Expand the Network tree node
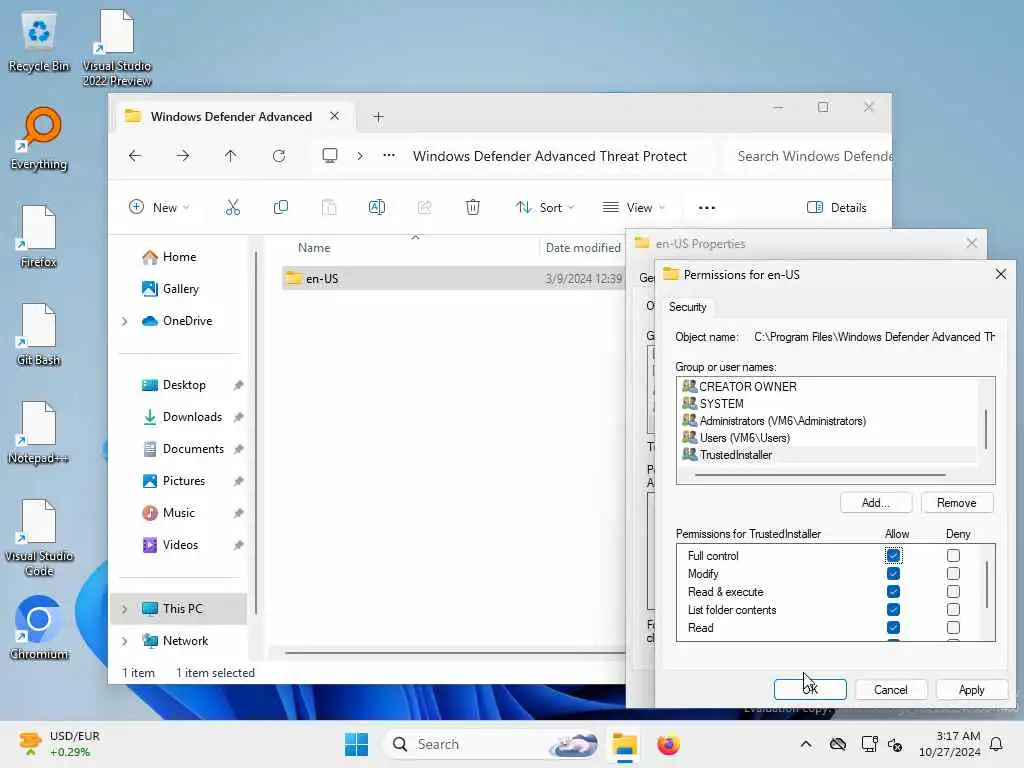Viewport: 1024px width, 768px height. [x=125, y=641]
